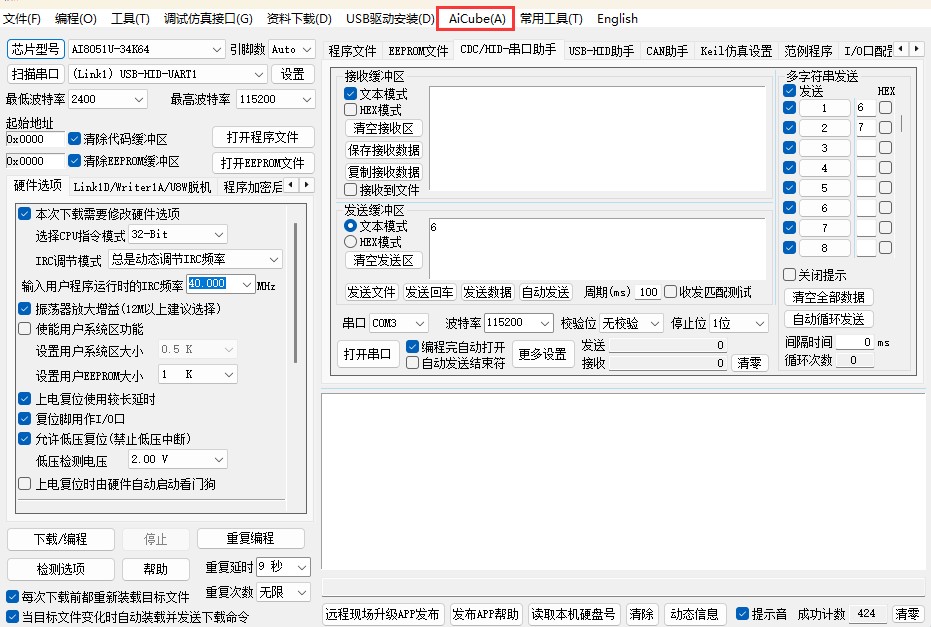This screenshot has height=627, width=931.
Task: Toggle the 提示音 checkbox
Action: coord(742,613)
